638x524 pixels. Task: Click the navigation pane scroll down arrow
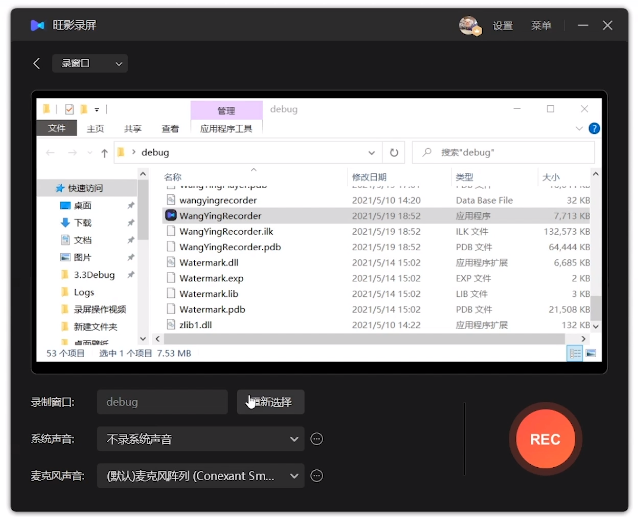[143, 338]
